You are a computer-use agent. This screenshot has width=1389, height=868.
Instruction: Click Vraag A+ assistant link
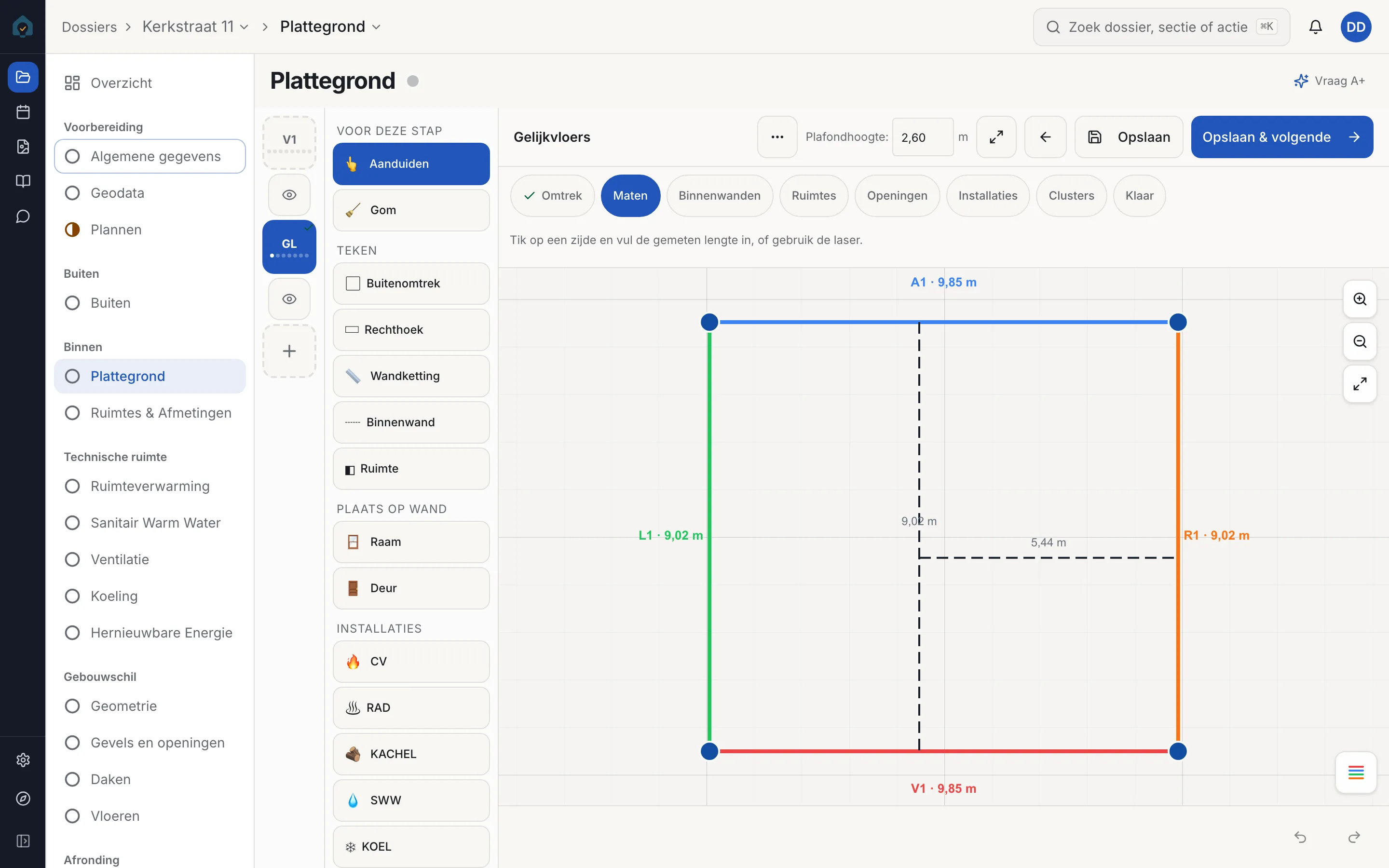[x=1329, y=81]
